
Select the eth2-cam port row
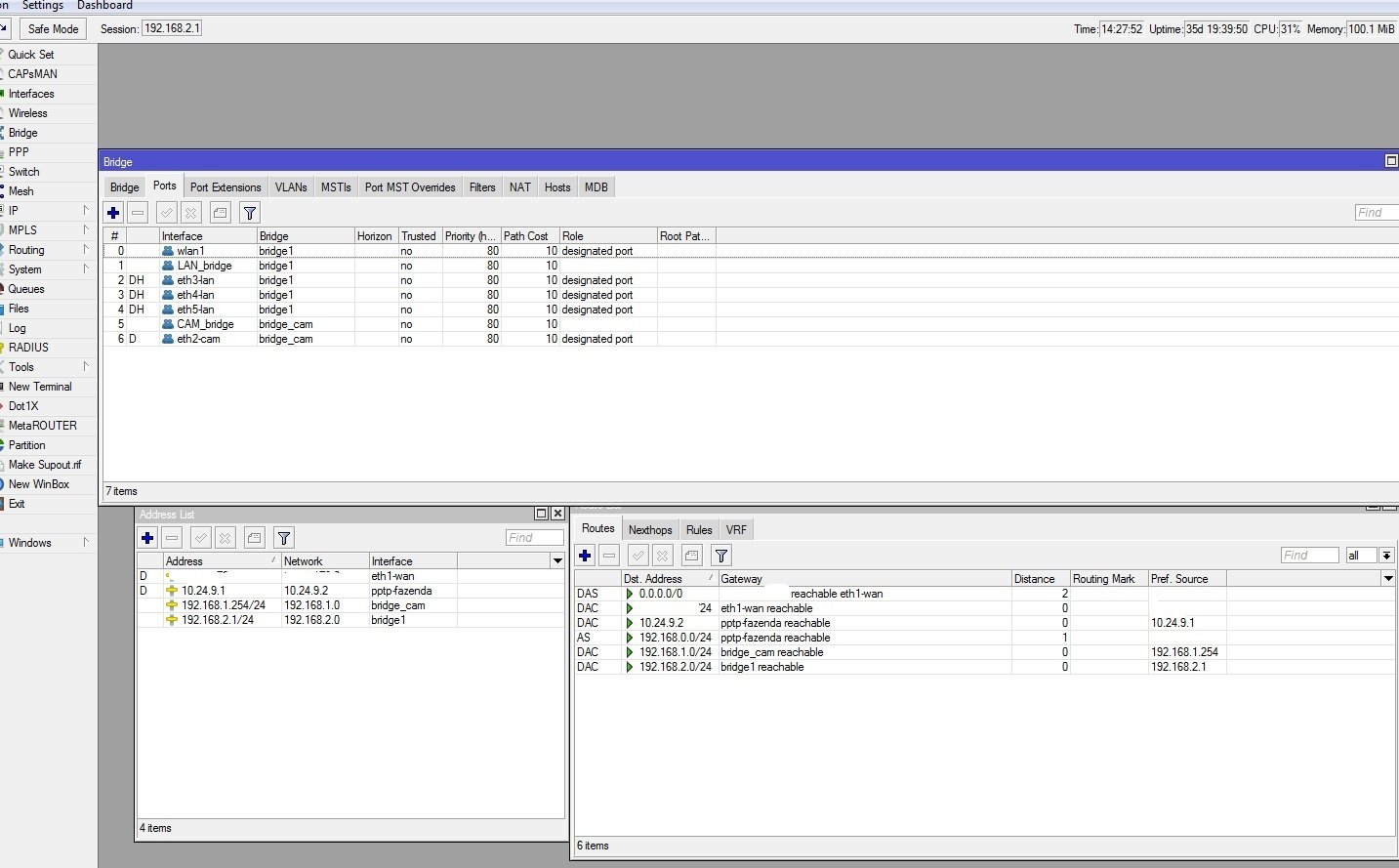[198, 339]
